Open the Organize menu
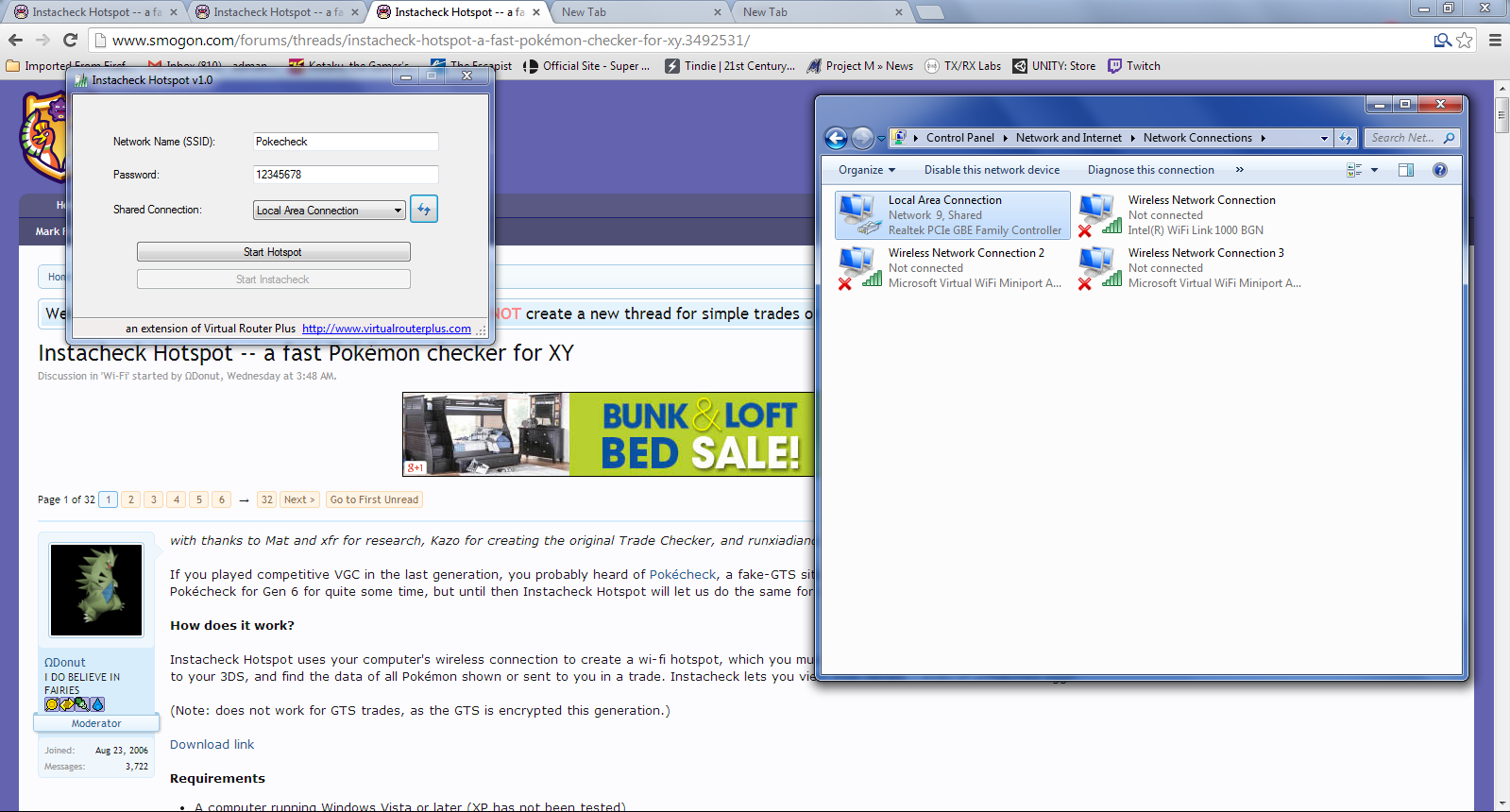 867,170
